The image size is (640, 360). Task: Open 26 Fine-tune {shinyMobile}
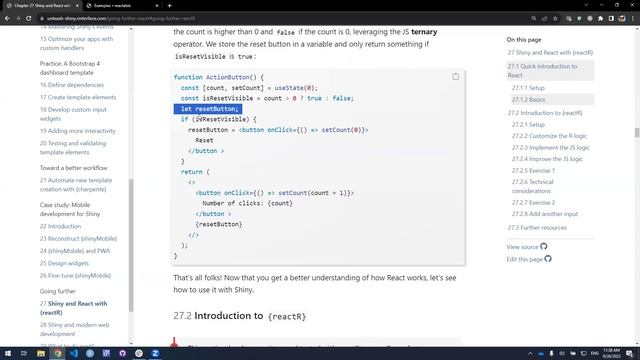point(76,276)
